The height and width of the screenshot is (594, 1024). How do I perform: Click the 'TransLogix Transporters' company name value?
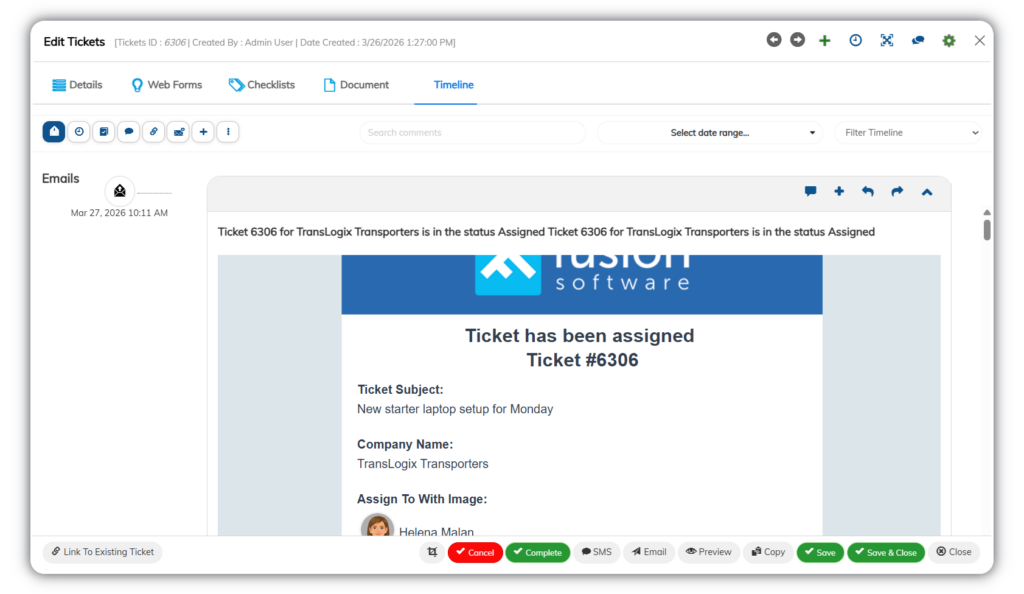point(423,464)
